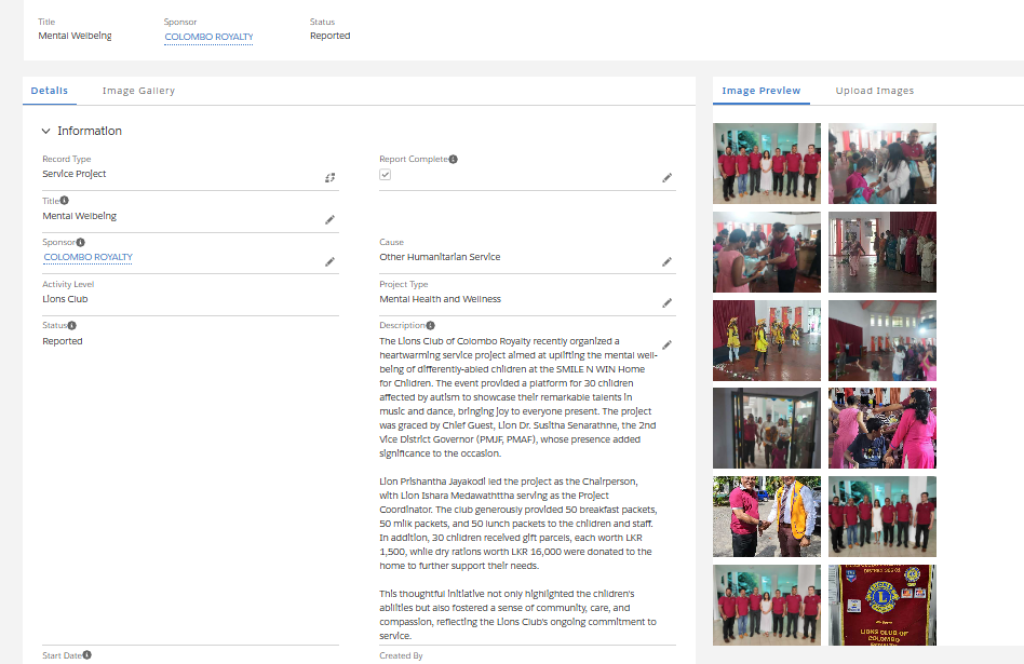Screen dimensions: 1024x664
Task: Open thumbnail of hall with ceiling lights
Action: pos(882,340)
